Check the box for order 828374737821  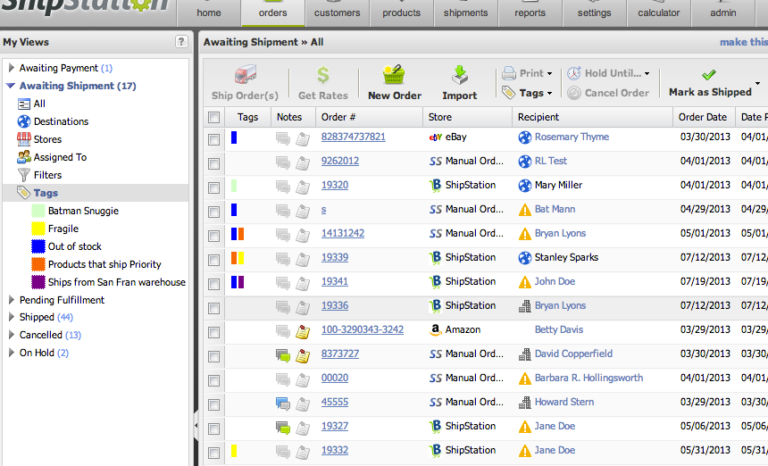click(213, 138)
